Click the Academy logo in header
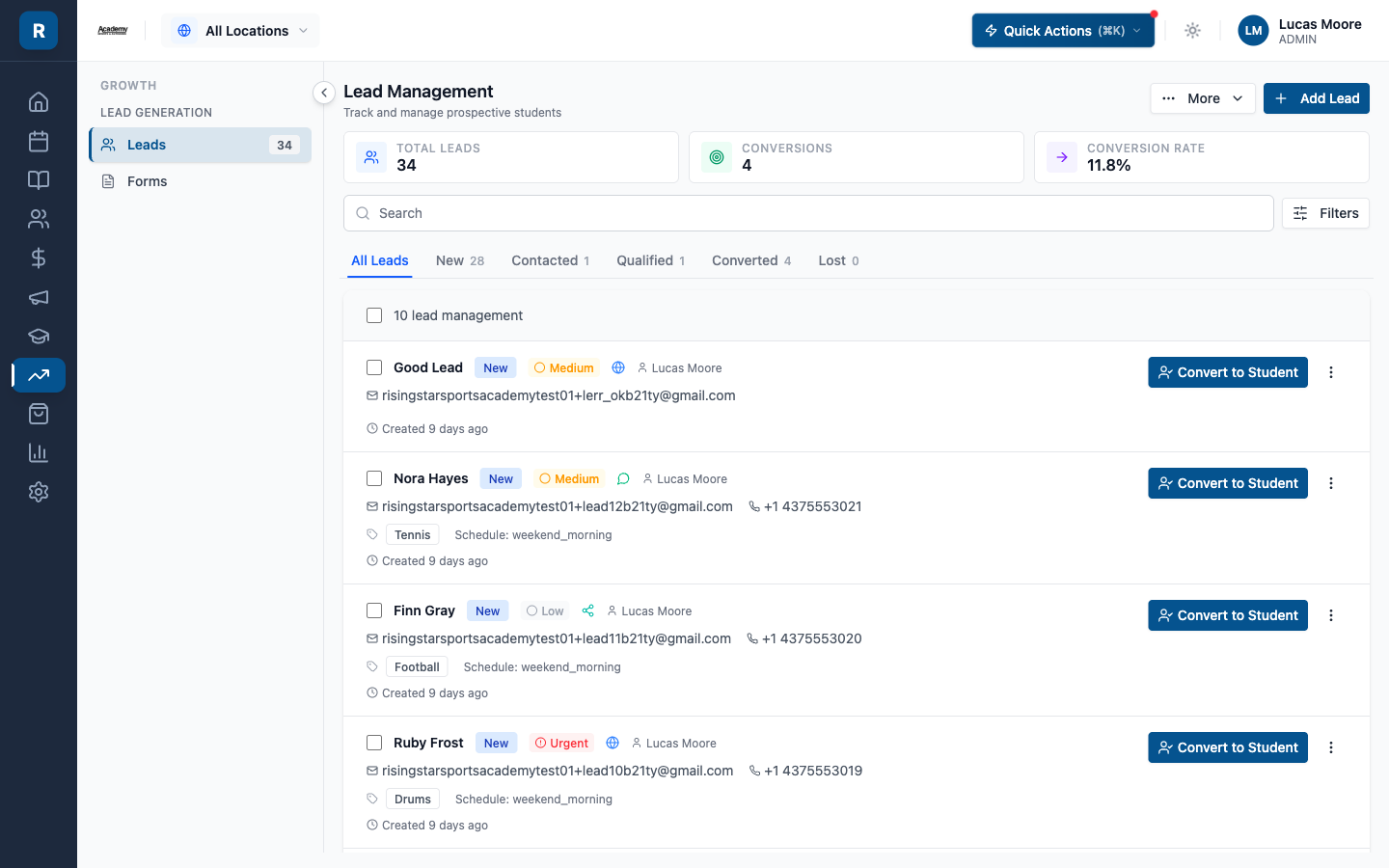Viewport: 1389px width, 868px height. coord(113,31)
